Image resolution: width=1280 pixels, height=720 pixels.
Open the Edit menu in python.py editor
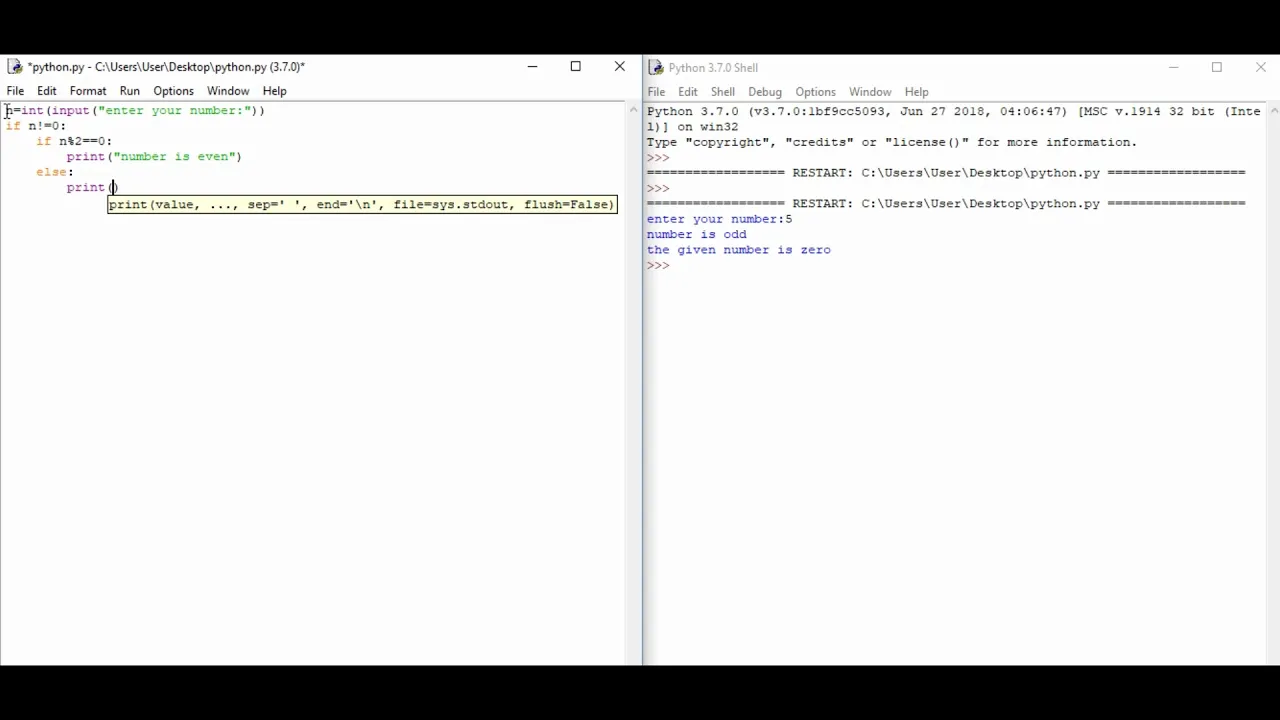tap(47, 91)
